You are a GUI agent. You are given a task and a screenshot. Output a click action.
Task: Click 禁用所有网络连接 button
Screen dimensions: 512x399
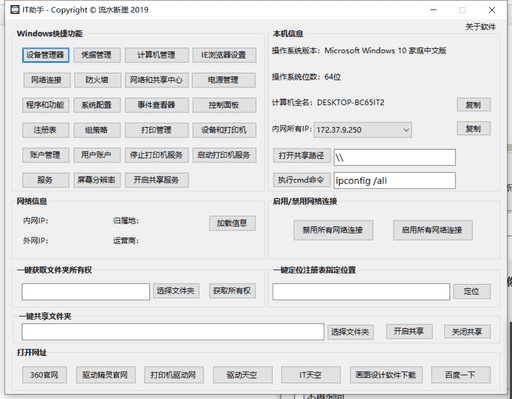click(333, 230)
